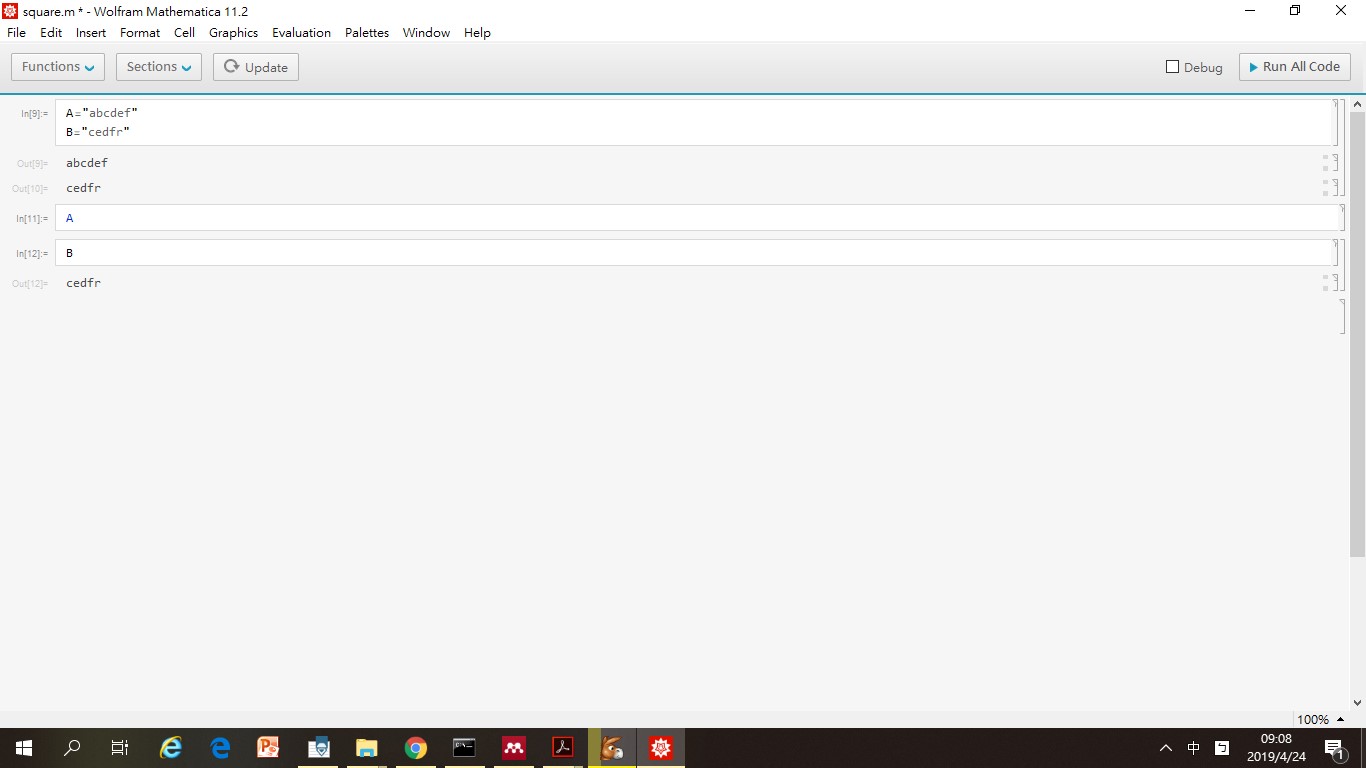Open Windows search from the taskbar
The height and width of the screenshot is (768, 1366).
pos(72,747)
